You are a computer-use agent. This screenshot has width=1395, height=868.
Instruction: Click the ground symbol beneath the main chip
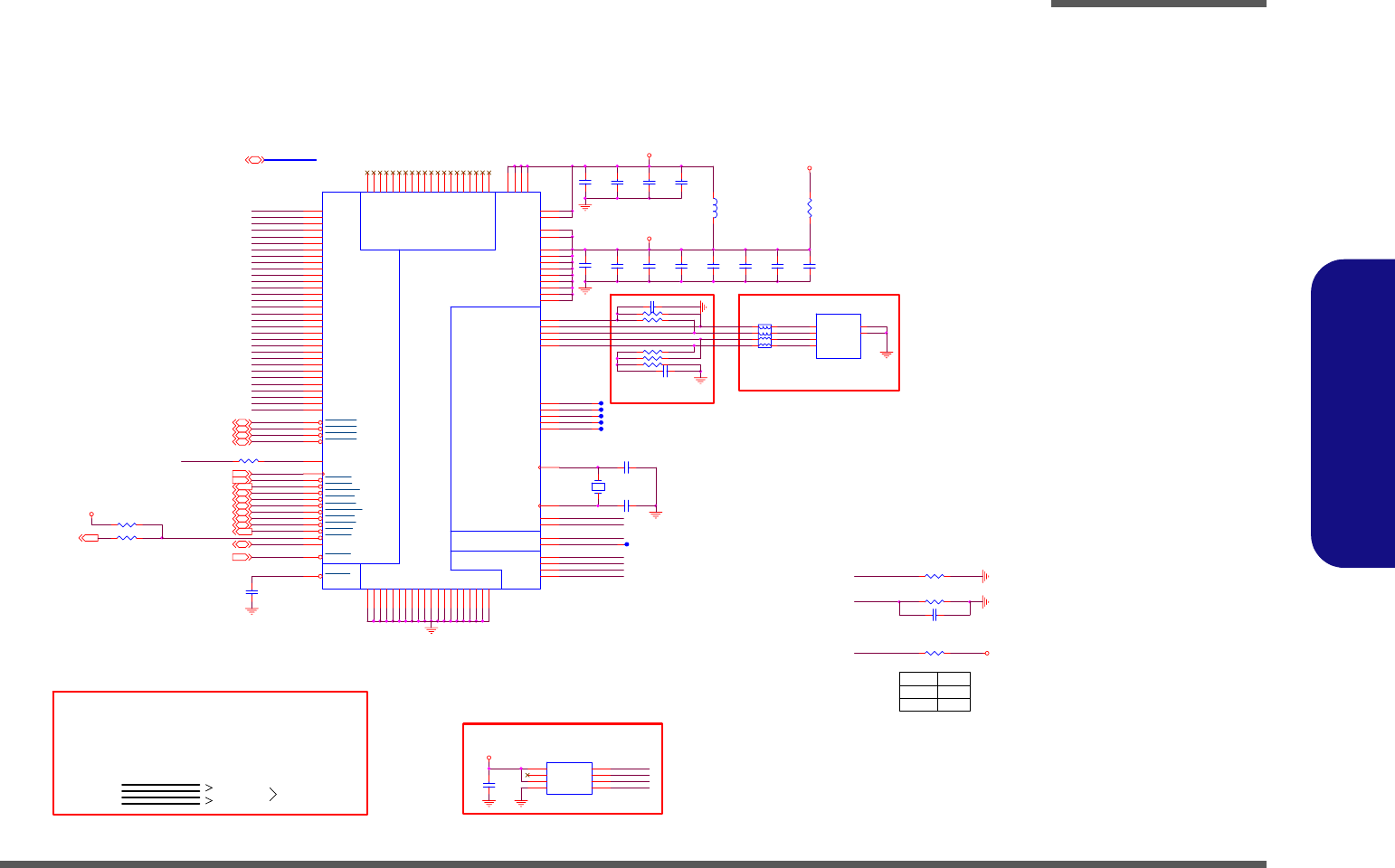click(432, 629)
